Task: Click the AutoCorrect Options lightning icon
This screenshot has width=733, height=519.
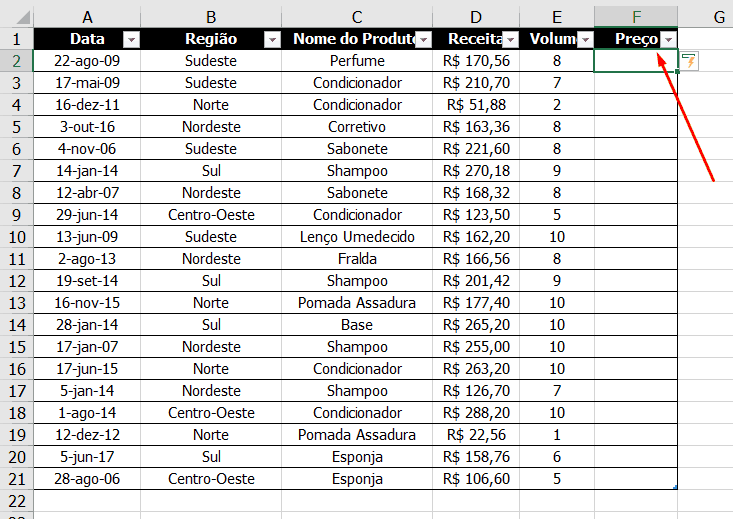Action: (689, 62)
